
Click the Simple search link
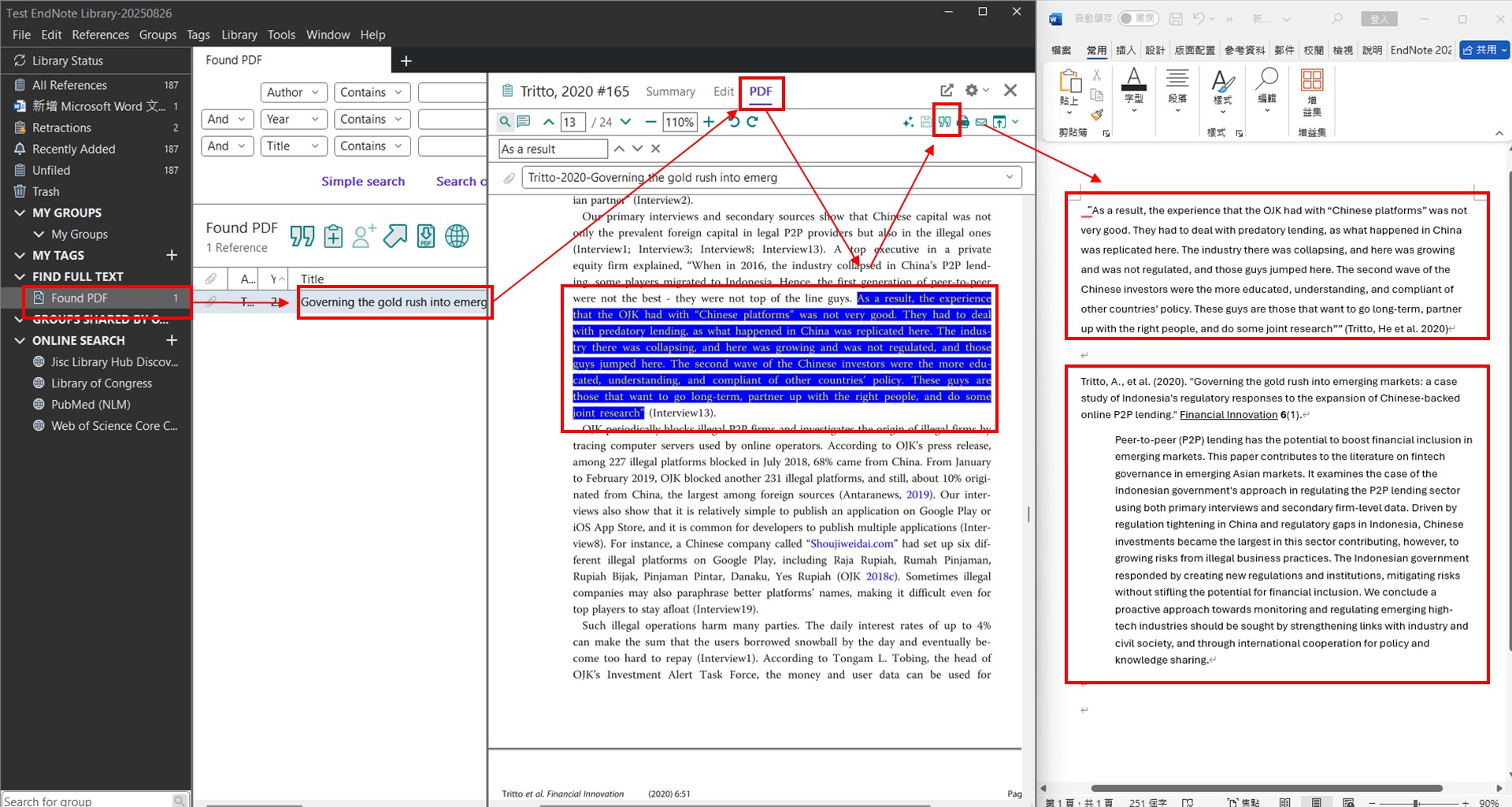(363, 181)
